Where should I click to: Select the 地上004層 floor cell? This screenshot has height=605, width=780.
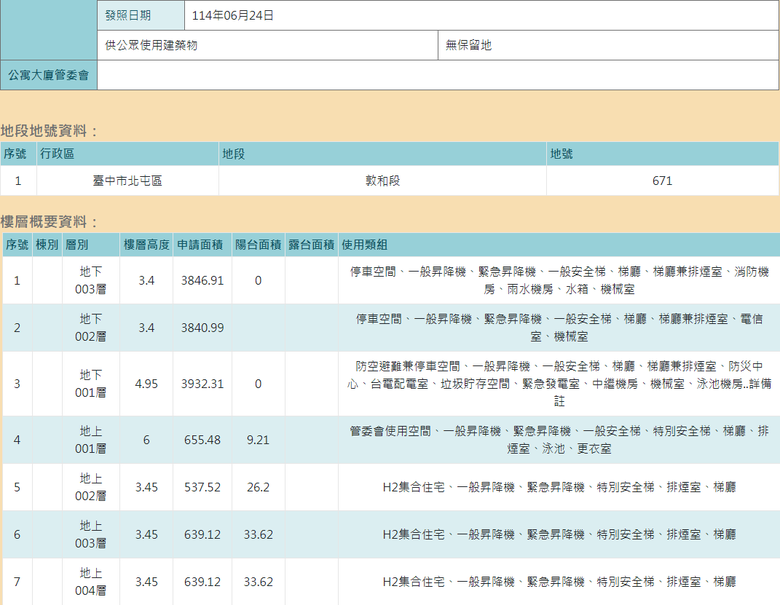coord(91,582)
